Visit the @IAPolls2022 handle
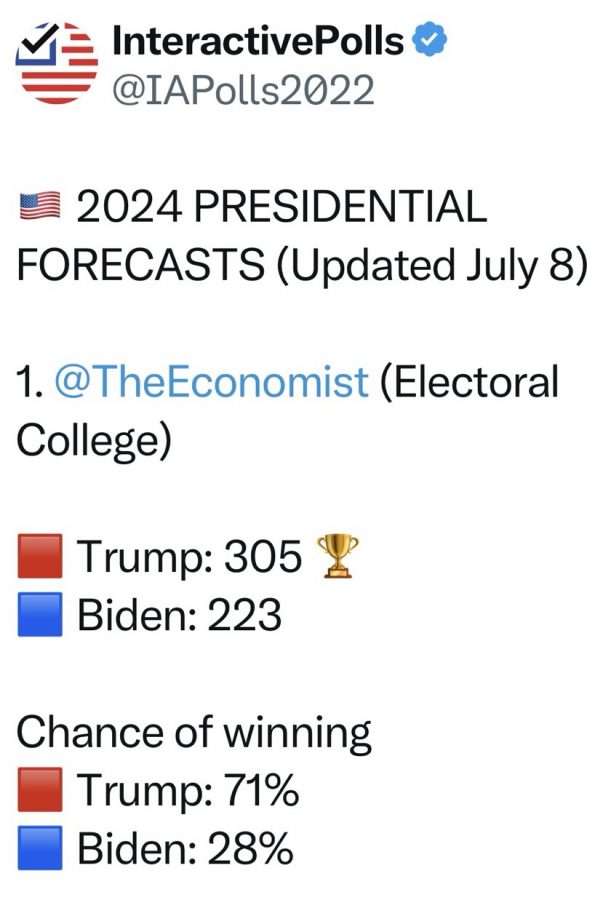This screenshot has height=900, width=603. 243,90
